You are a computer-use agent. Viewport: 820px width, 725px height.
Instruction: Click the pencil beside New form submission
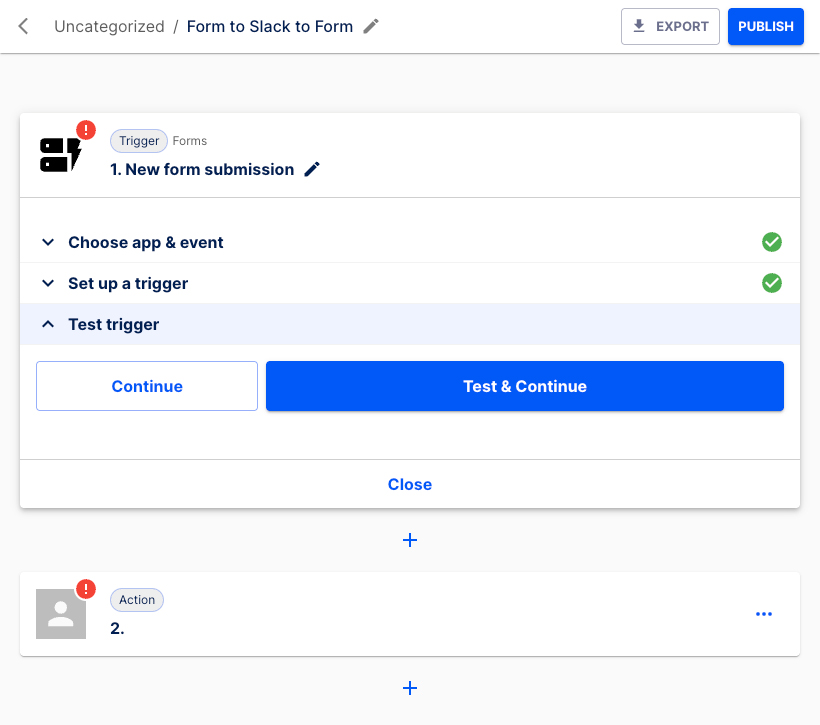(311, 169)
